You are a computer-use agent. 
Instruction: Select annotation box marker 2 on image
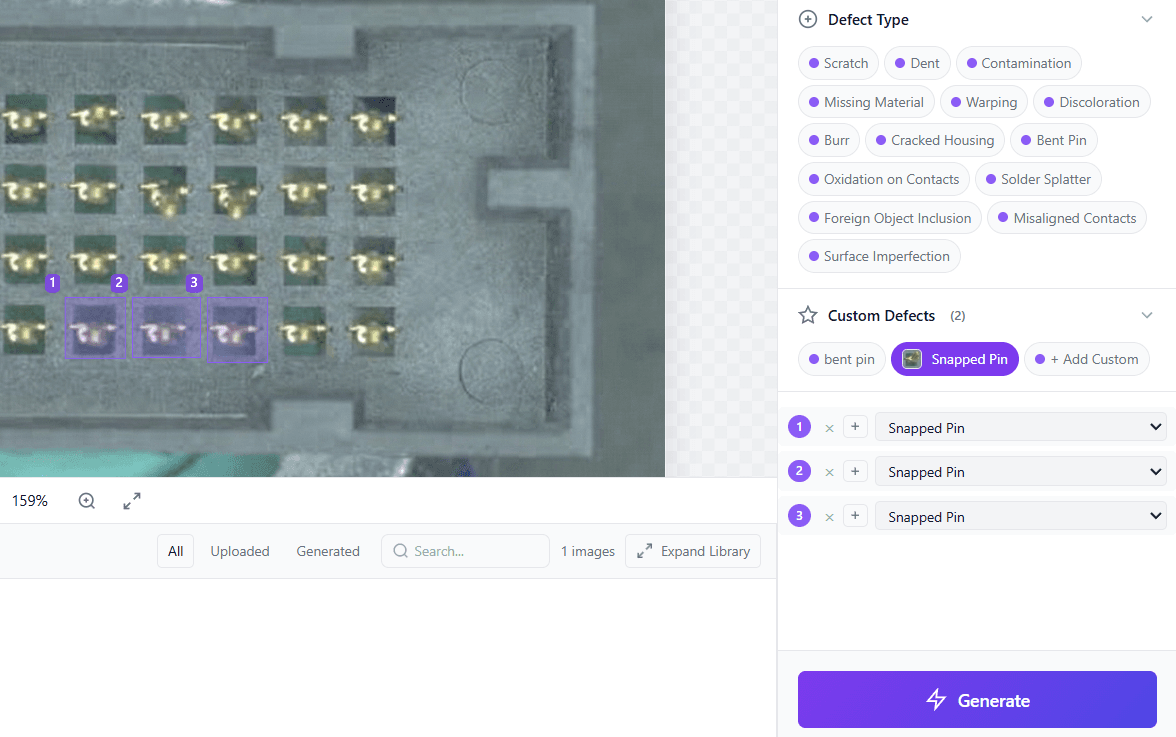pyautogui.click(x=120, y=283)
